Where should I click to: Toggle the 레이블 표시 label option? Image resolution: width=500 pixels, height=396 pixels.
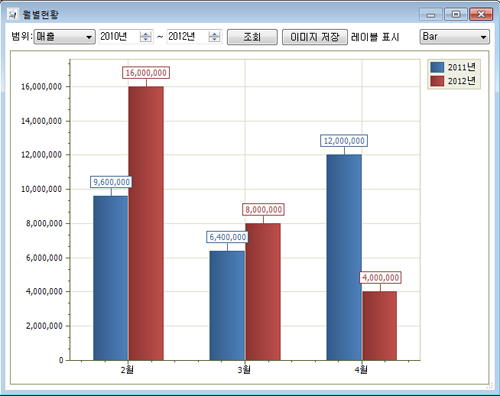click(375, 37)
